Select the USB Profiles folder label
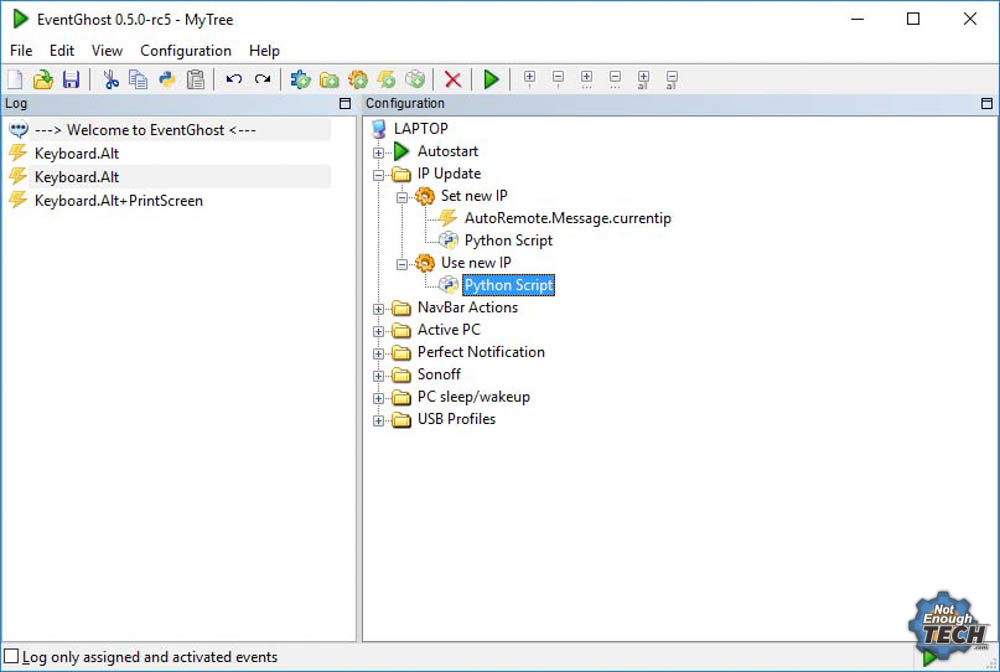 pos(456,419)
